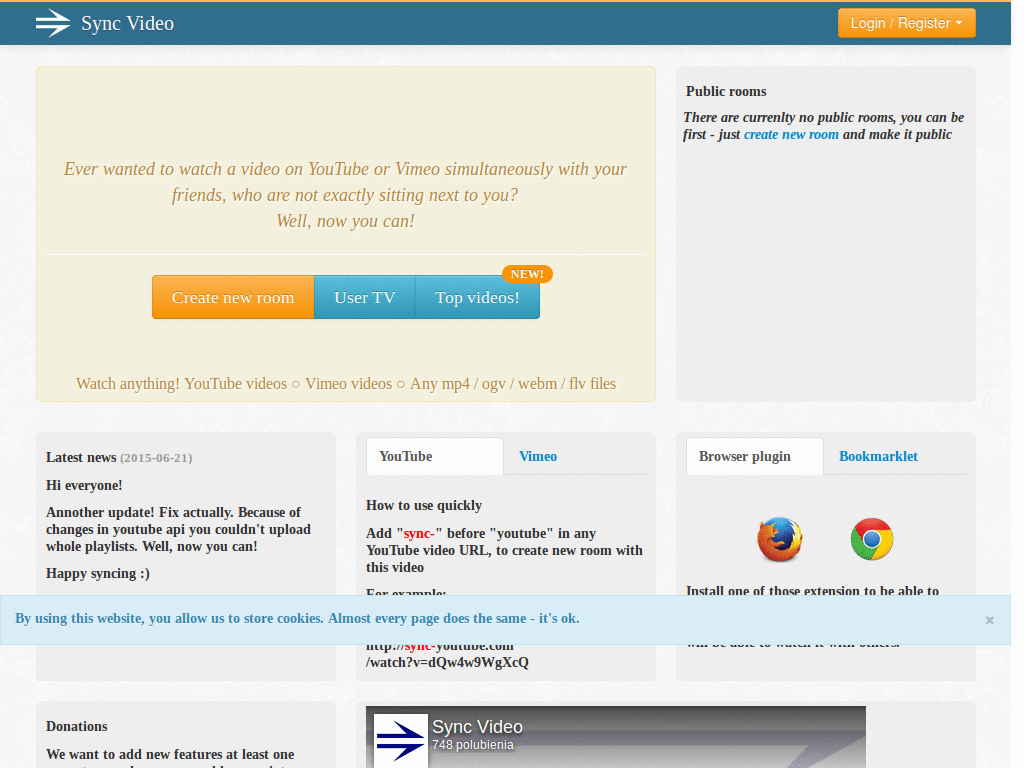Switch to the Vimeo tab

coord(538,456)
